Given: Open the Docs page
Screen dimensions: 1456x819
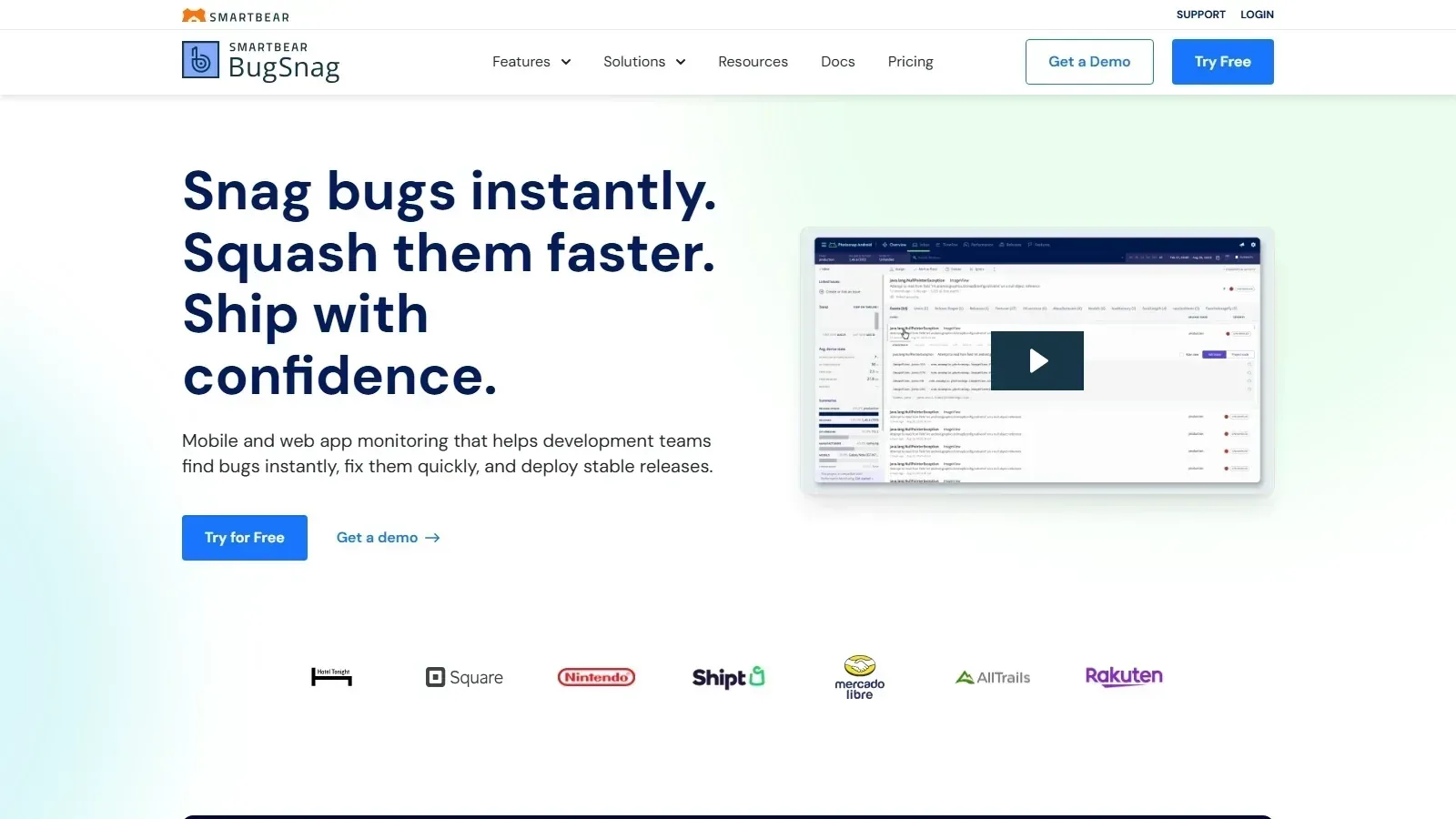Looking at the screenshot, I should (x=837, y=62).
